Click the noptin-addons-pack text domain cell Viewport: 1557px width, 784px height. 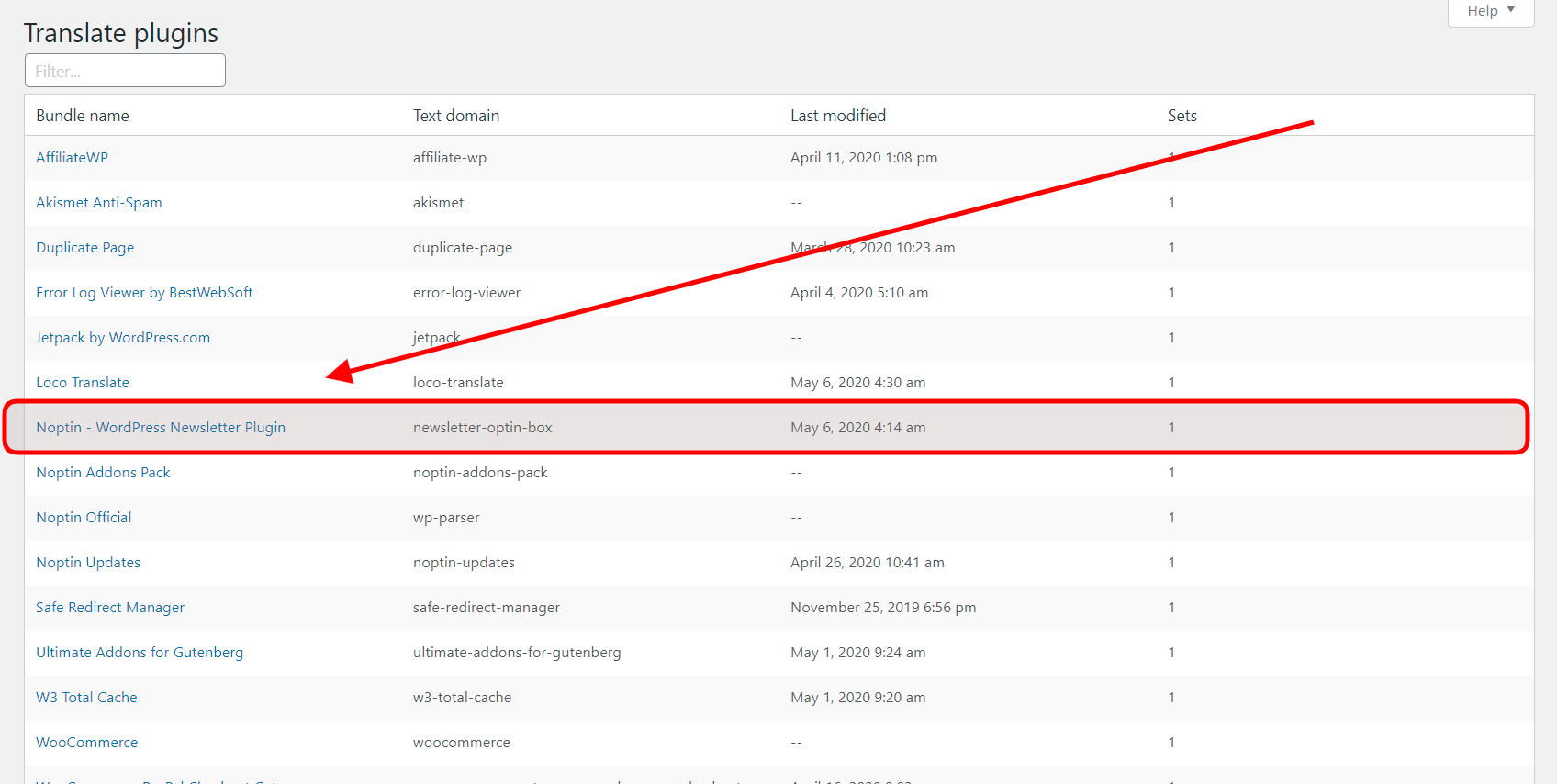(480, 473)
